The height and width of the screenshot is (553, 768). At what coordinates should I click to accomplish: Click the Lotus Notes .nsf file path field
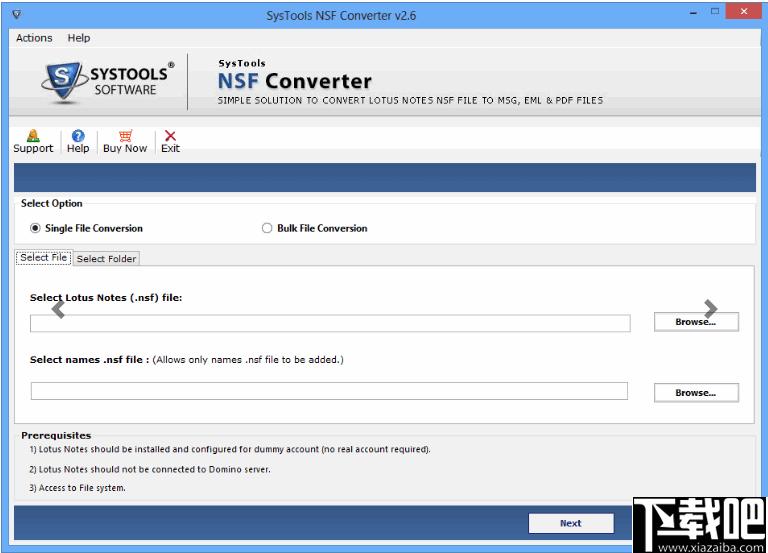click(x=330, y=323)
